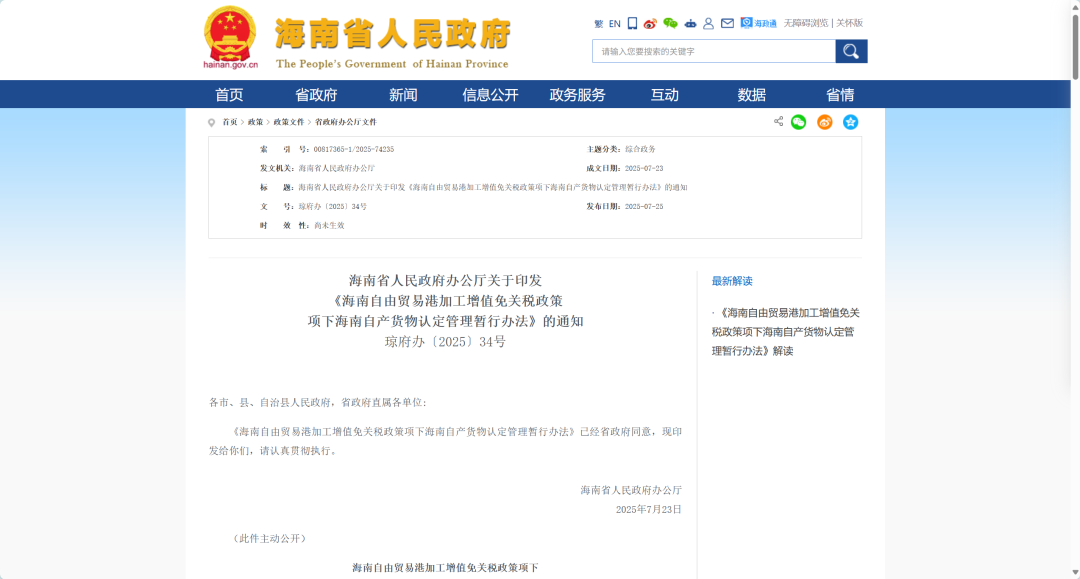The height and width of the screenshot is (579, 1080).
Task: Open the email contact icon
Action: point(728,22)
